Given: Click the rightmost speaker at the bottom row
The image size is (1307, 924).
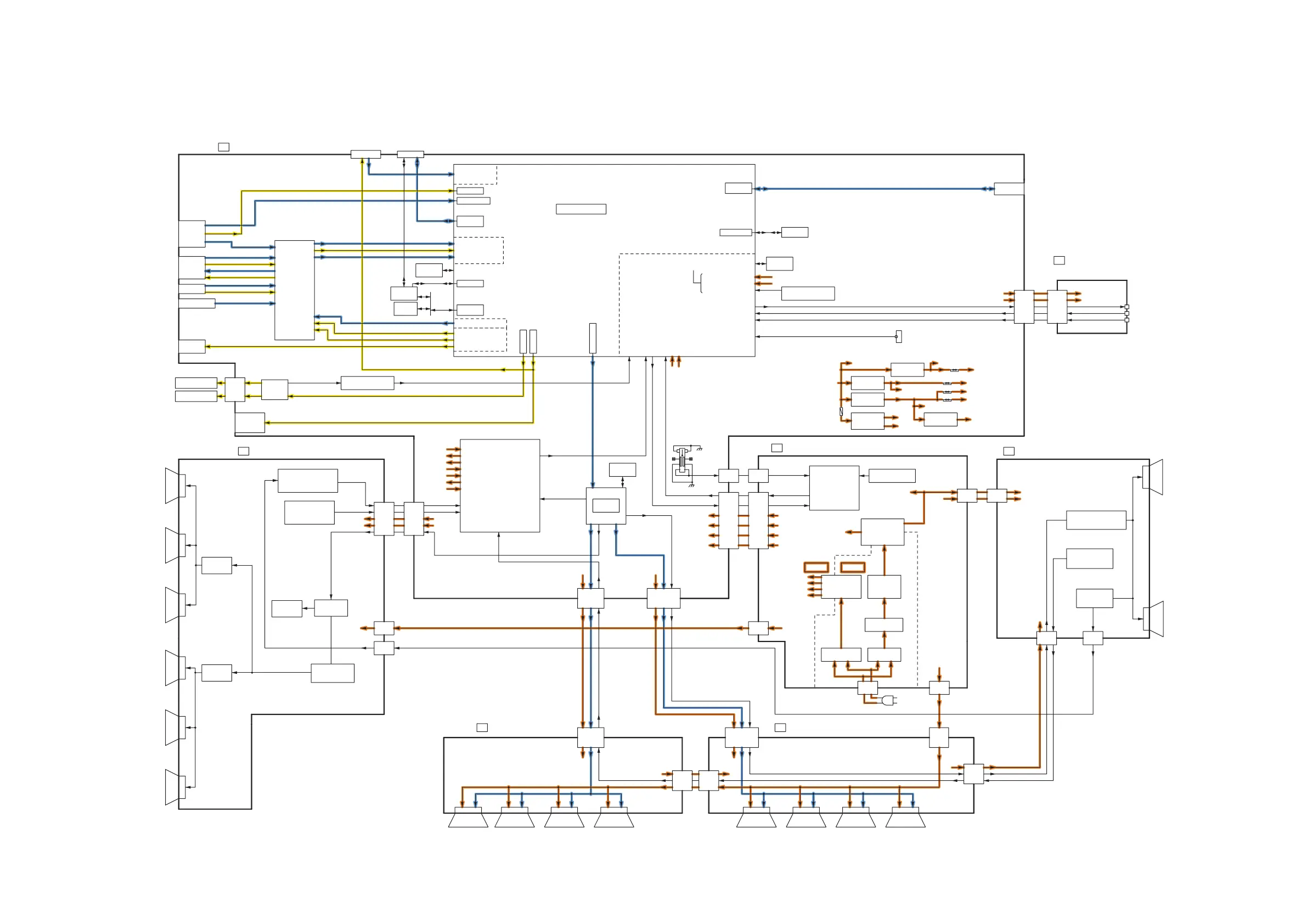Looking at the screenshot, I should coord(905,819).
